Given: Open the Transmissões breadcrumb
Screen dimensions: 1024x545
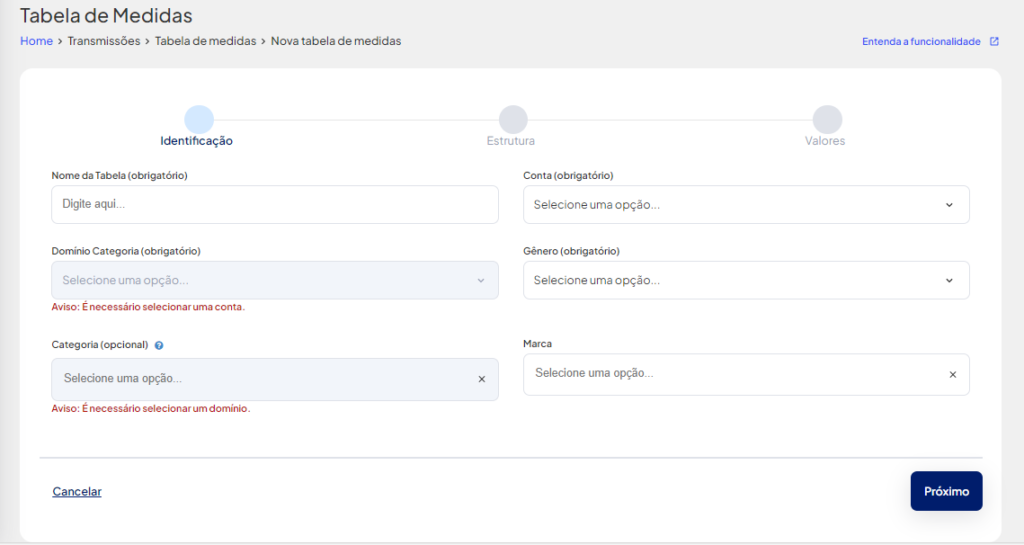Looking at the screenshot, I should (x=104, y=40).
